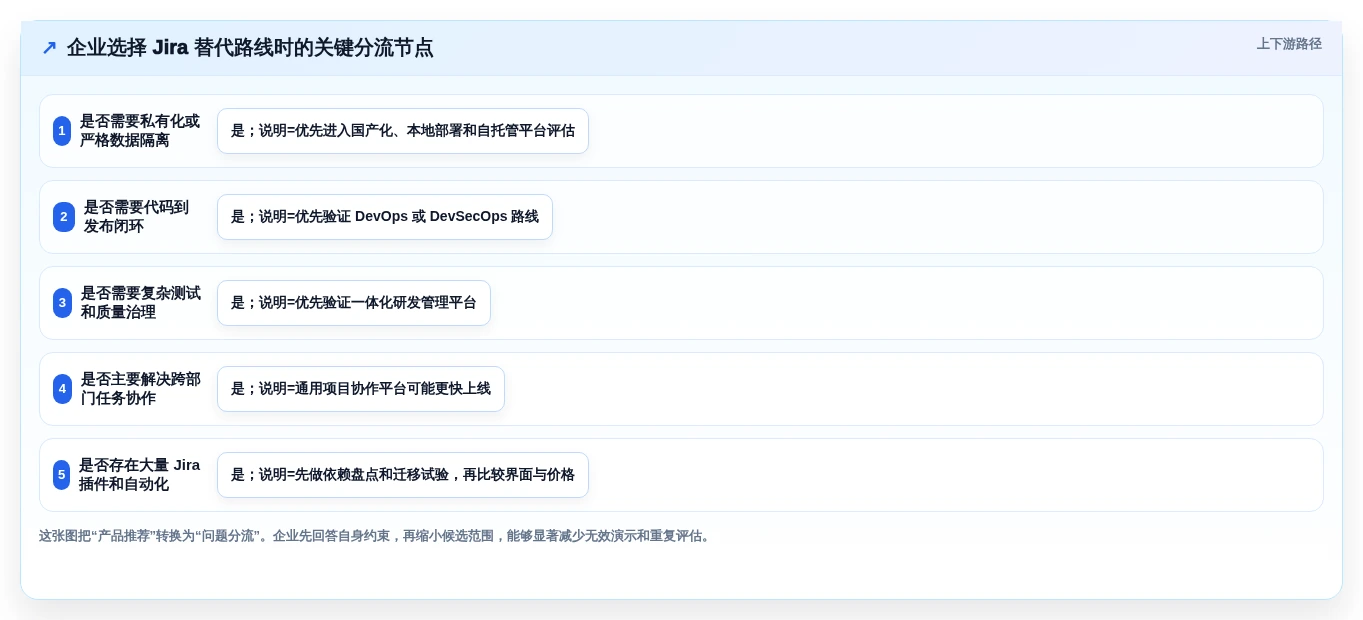
Task: Click the answer box about 一体化研发管理平台
Action: pos(354,303)
